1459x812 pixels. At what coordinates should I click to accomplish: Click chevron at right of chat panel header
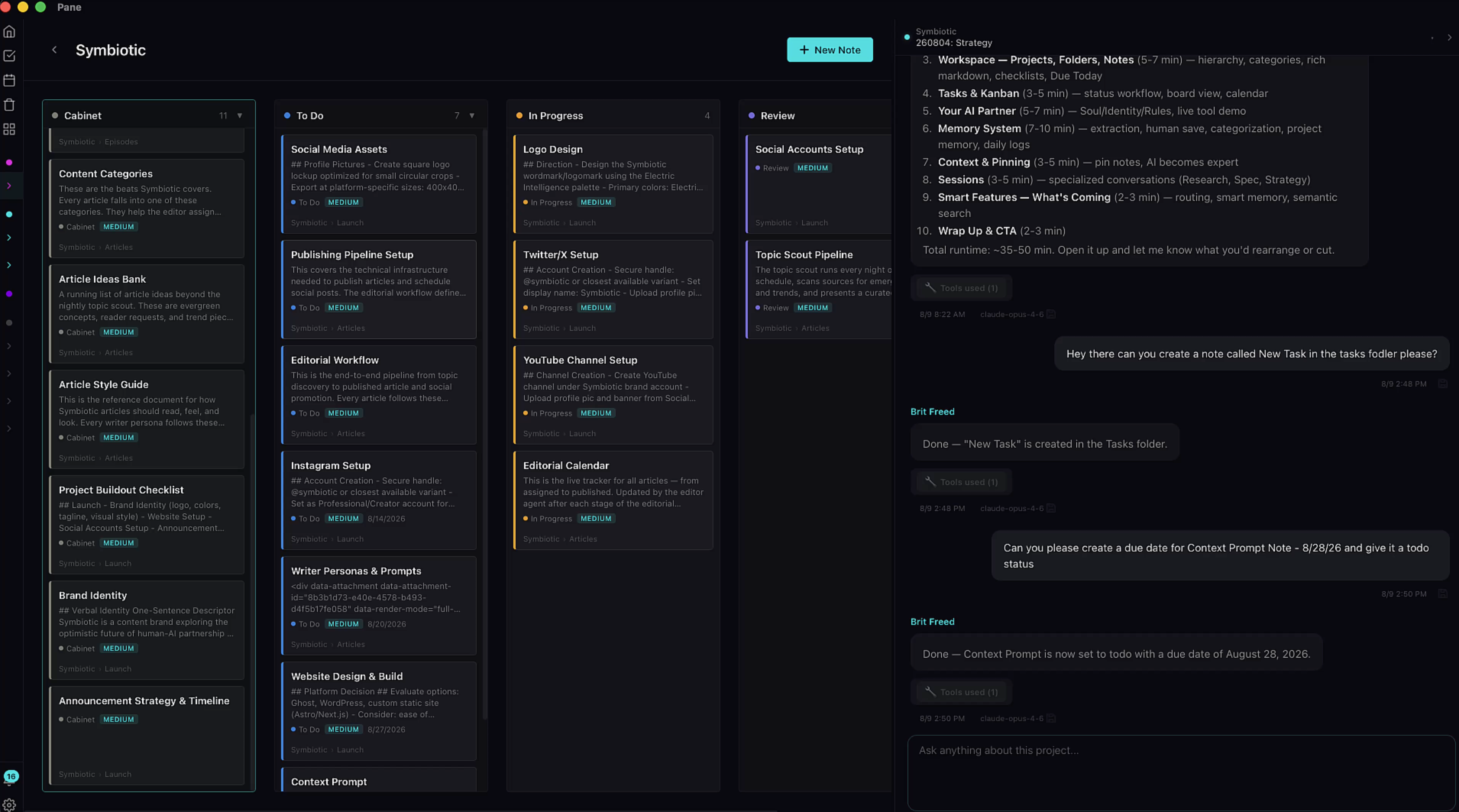tap(1449, 38)
